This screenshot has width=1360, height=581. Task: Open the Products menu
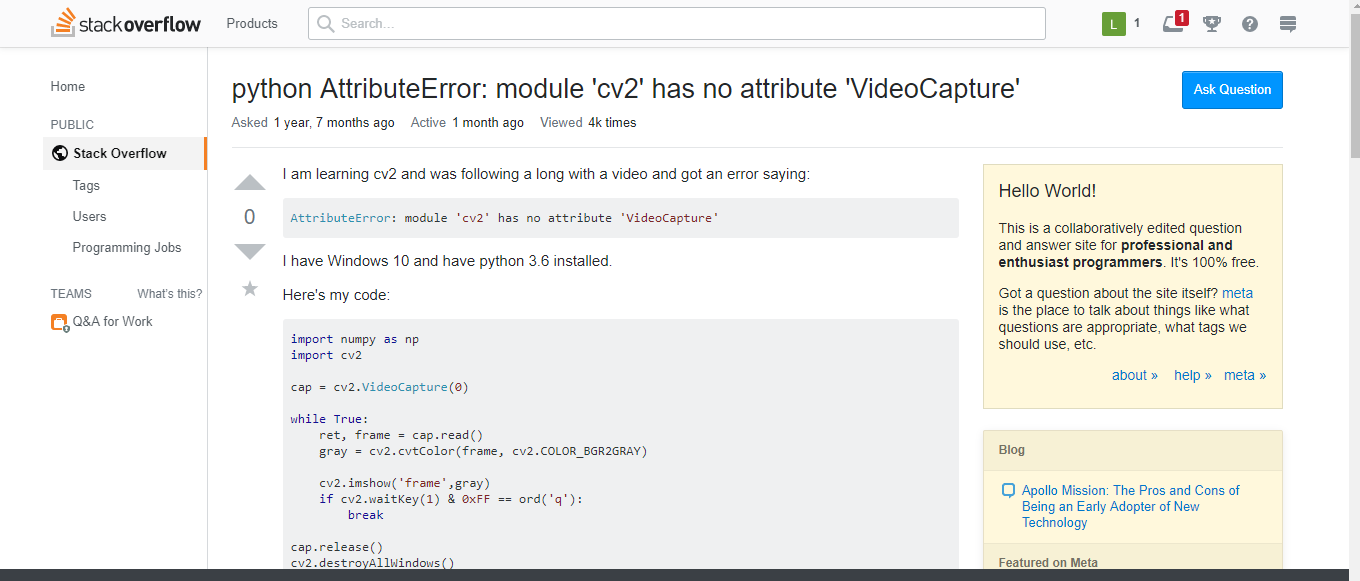click(x=252, y=23)
